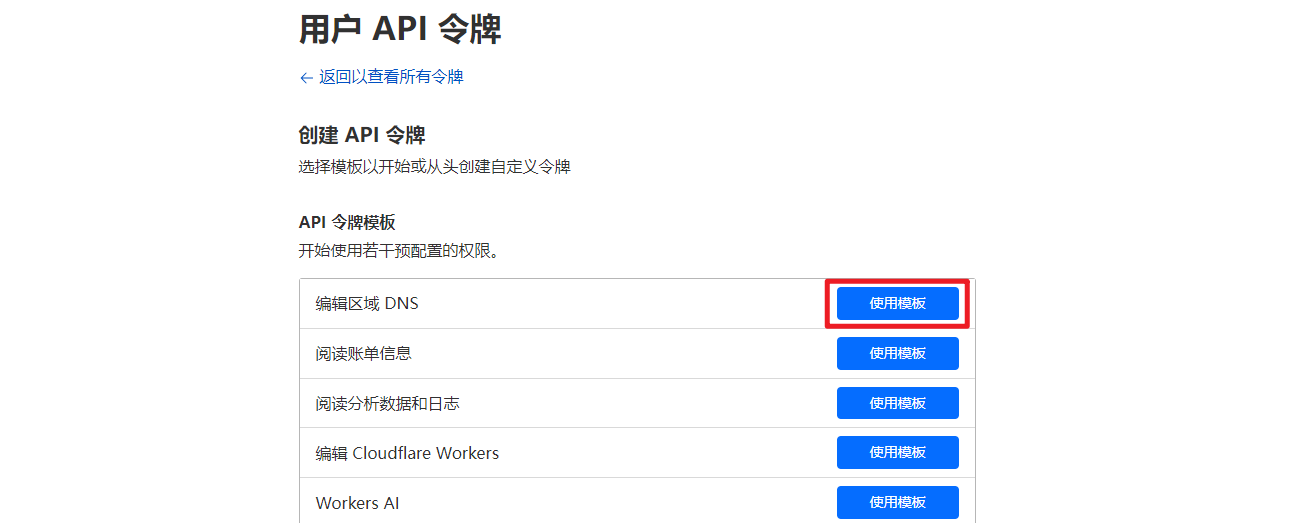Image resolution: width=1297 pixels, height=523 pixels.
Task: Click the Workers AI template label
Action: click(357, 503)
